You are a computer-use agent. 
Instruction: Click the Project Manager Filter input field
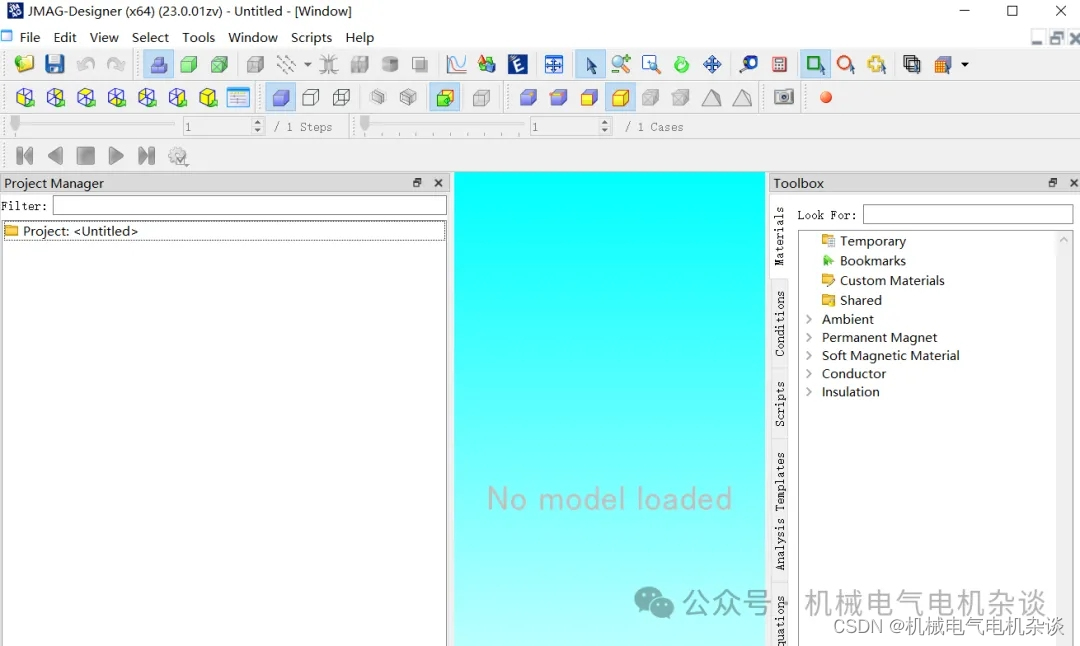[x=250, y=205]
